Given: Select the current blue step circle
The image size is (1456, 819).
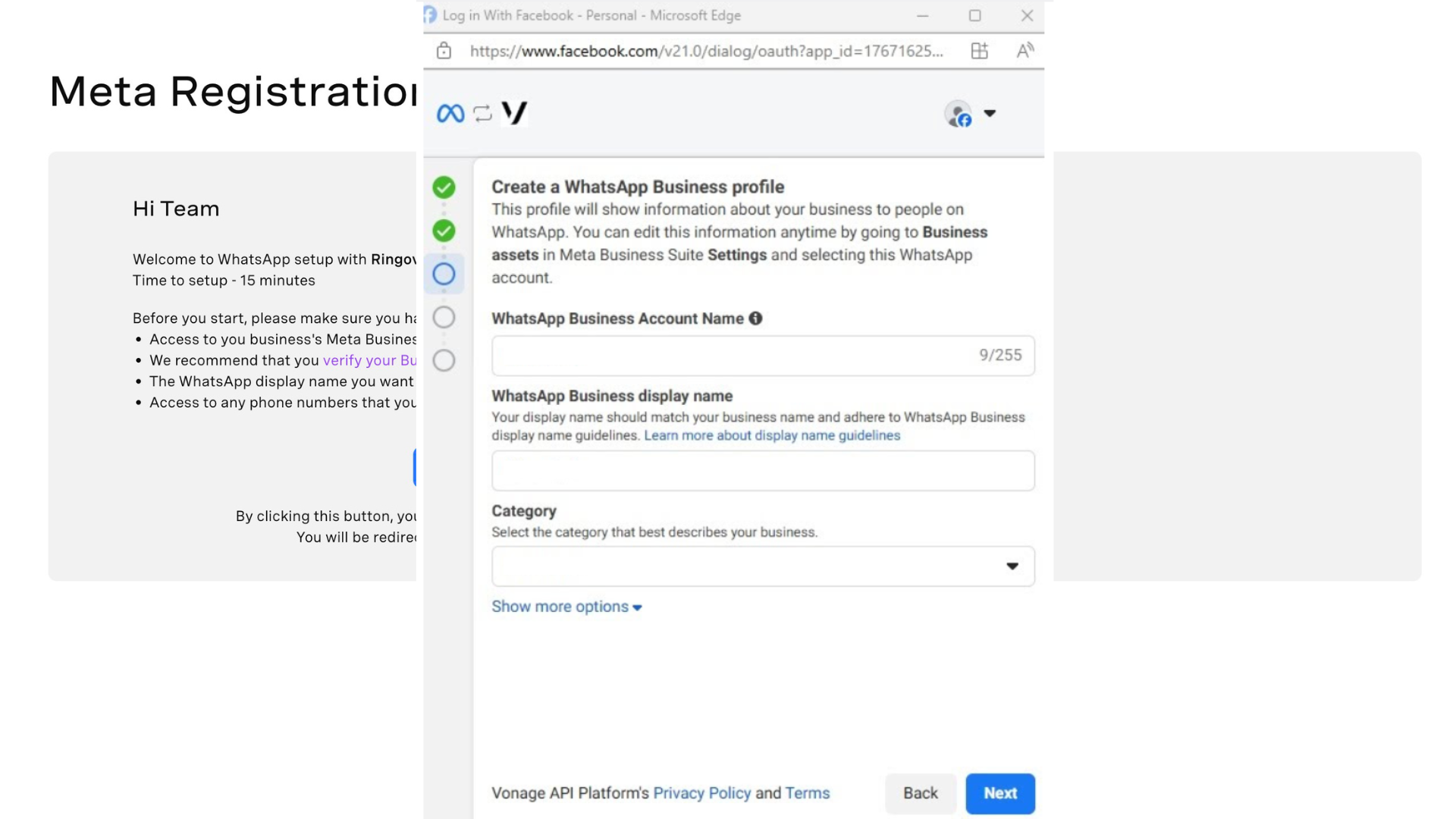Looking at the screenshot, I should point(444,274).
